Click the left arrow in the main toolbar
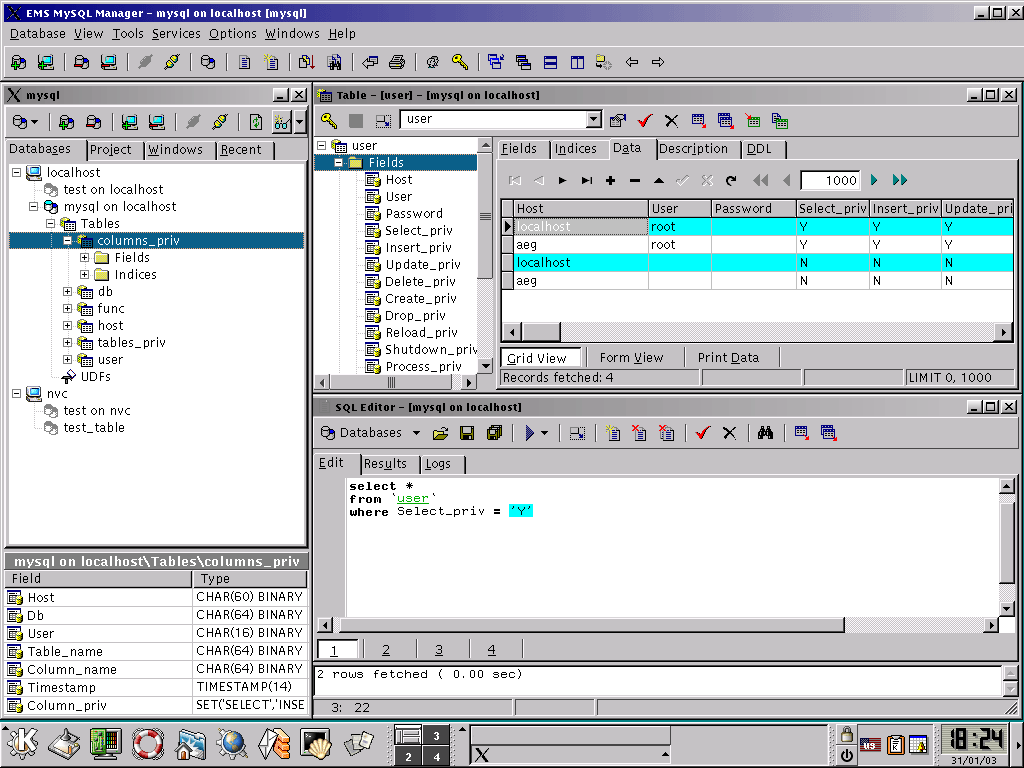 click(x=632, y=63)
